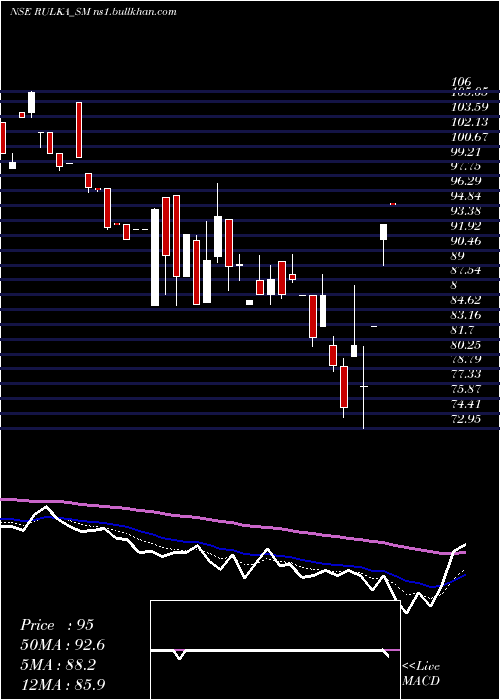
Task: Click the '50MA : 92.6' readout
Action: [x=63, y=645]
